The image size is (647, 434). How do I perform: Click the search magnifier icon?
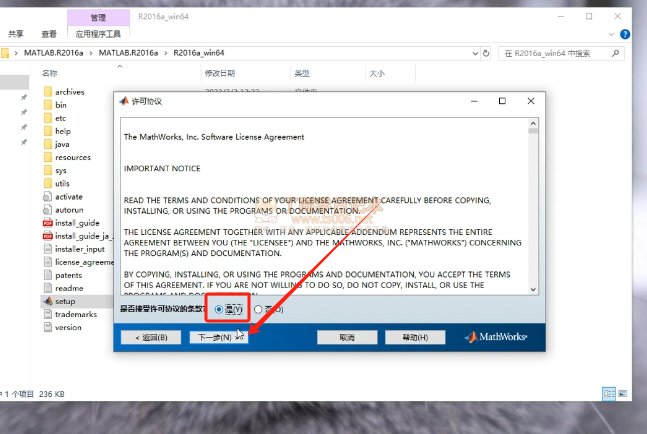(615, 53)
